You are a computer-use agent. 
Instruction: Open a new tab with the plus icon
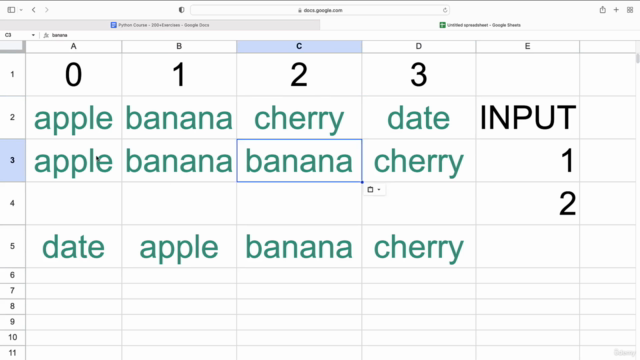pyautogui.click(x=616, y=10)
